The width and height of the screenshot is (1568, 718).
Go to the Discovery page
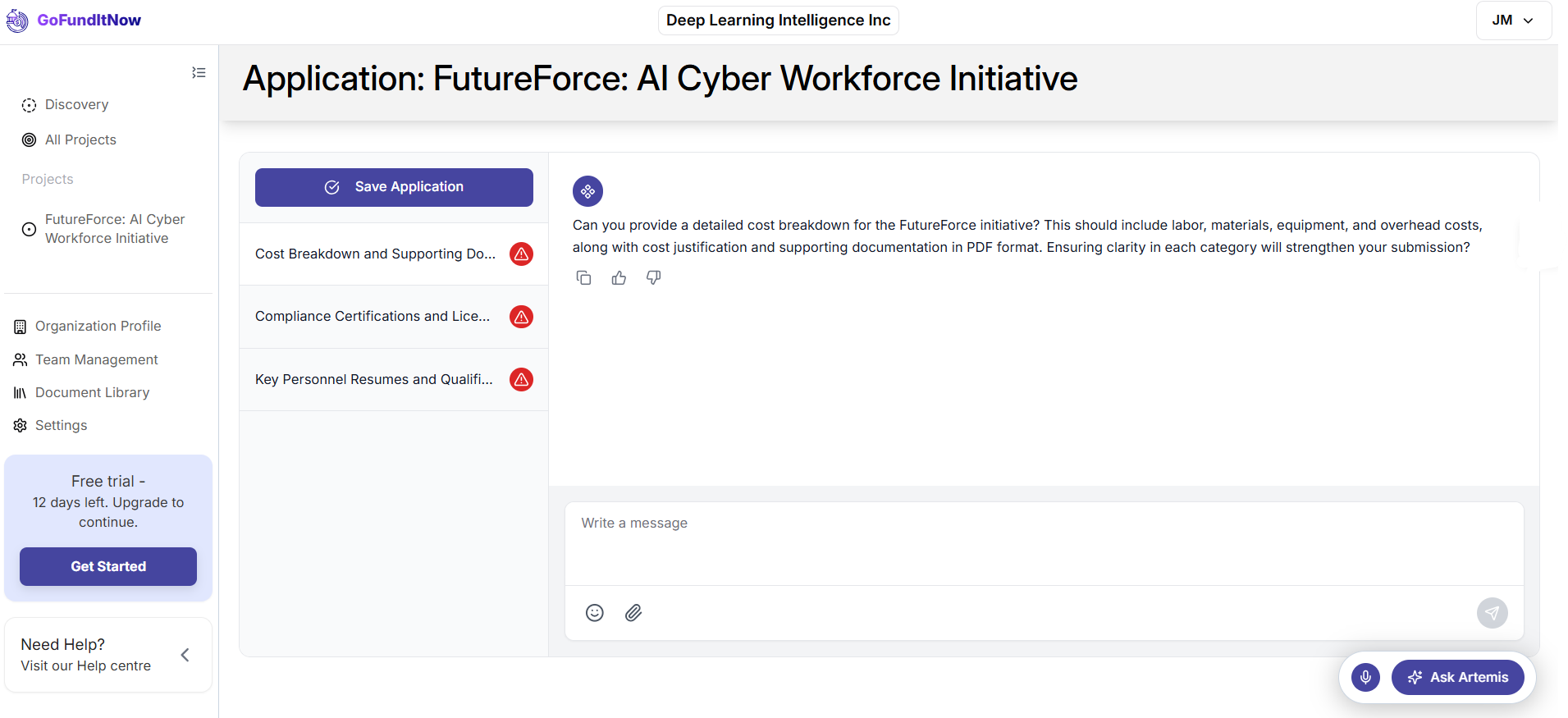[76, 105]
